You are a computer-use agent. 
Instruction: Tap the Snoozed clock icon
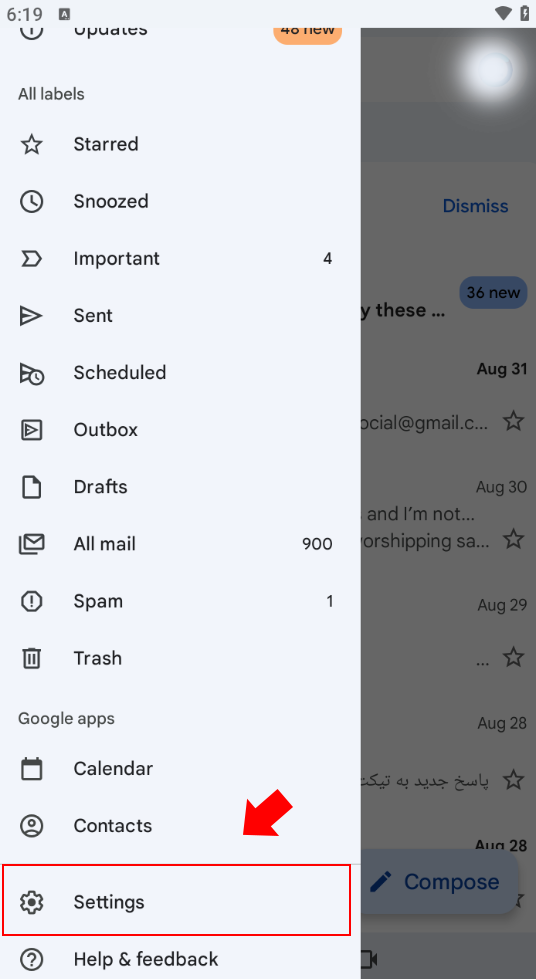[x=31, y=201]
